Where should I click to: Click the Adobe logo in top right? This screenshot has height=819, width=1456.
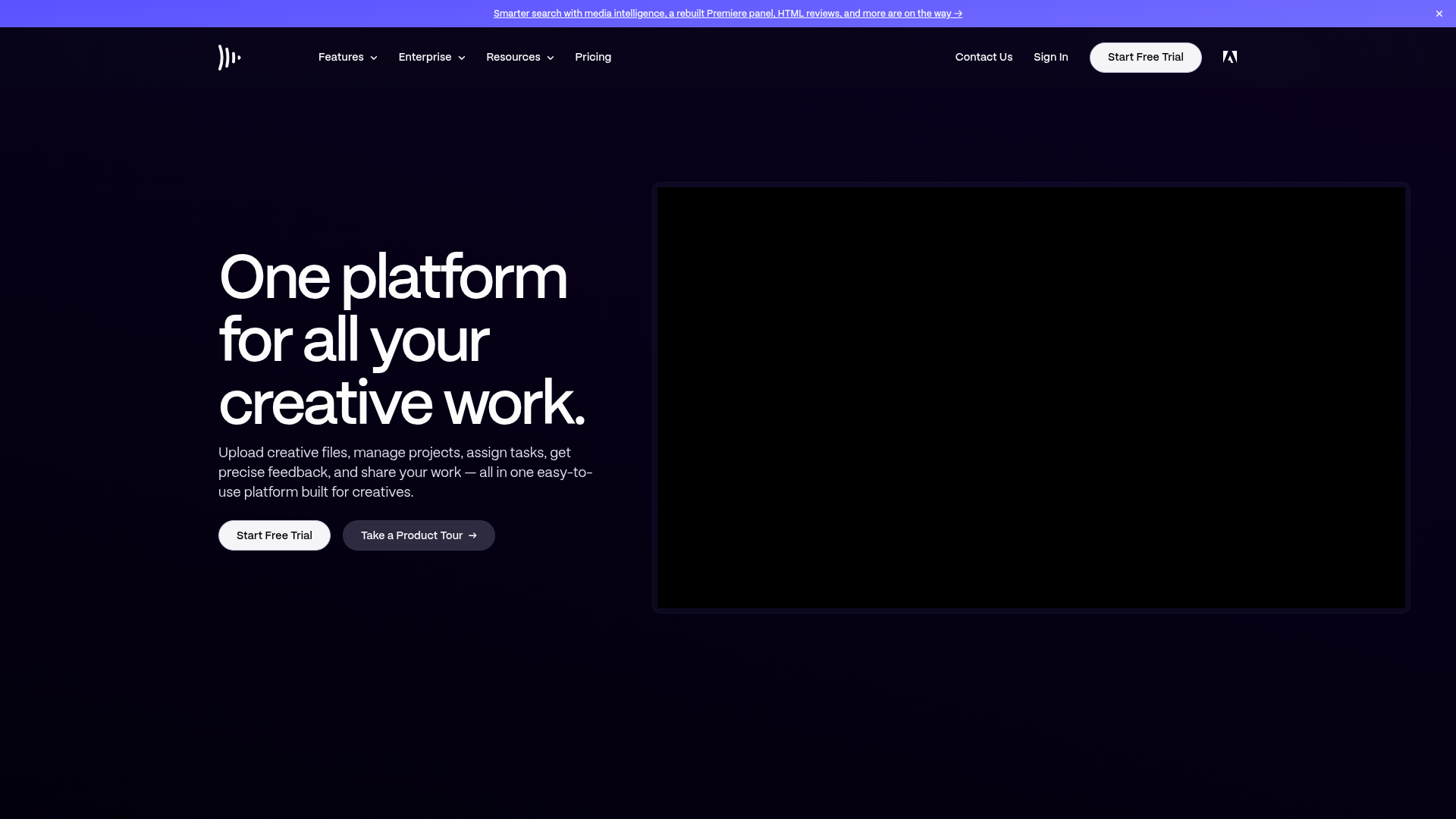pos(1229,57)
